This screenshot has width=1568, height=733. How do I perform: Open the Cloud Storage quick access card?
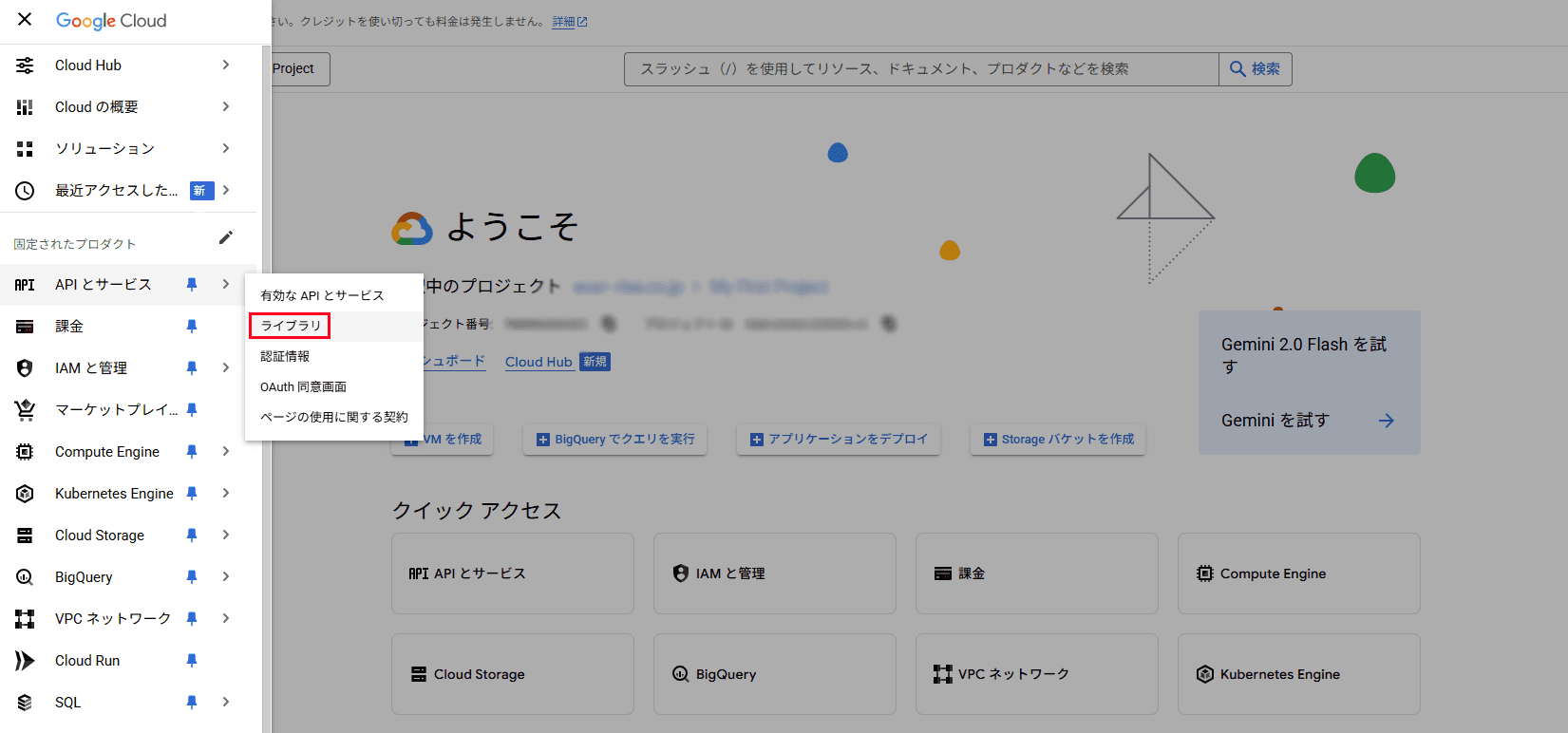[513, 674]
